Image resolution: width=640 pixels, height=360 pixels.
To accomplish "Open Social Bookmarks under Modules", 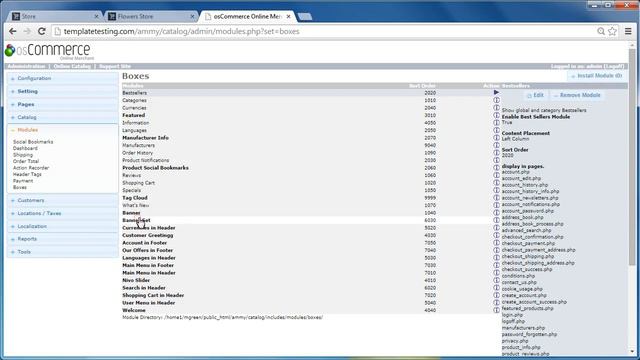I will point(33,142).
